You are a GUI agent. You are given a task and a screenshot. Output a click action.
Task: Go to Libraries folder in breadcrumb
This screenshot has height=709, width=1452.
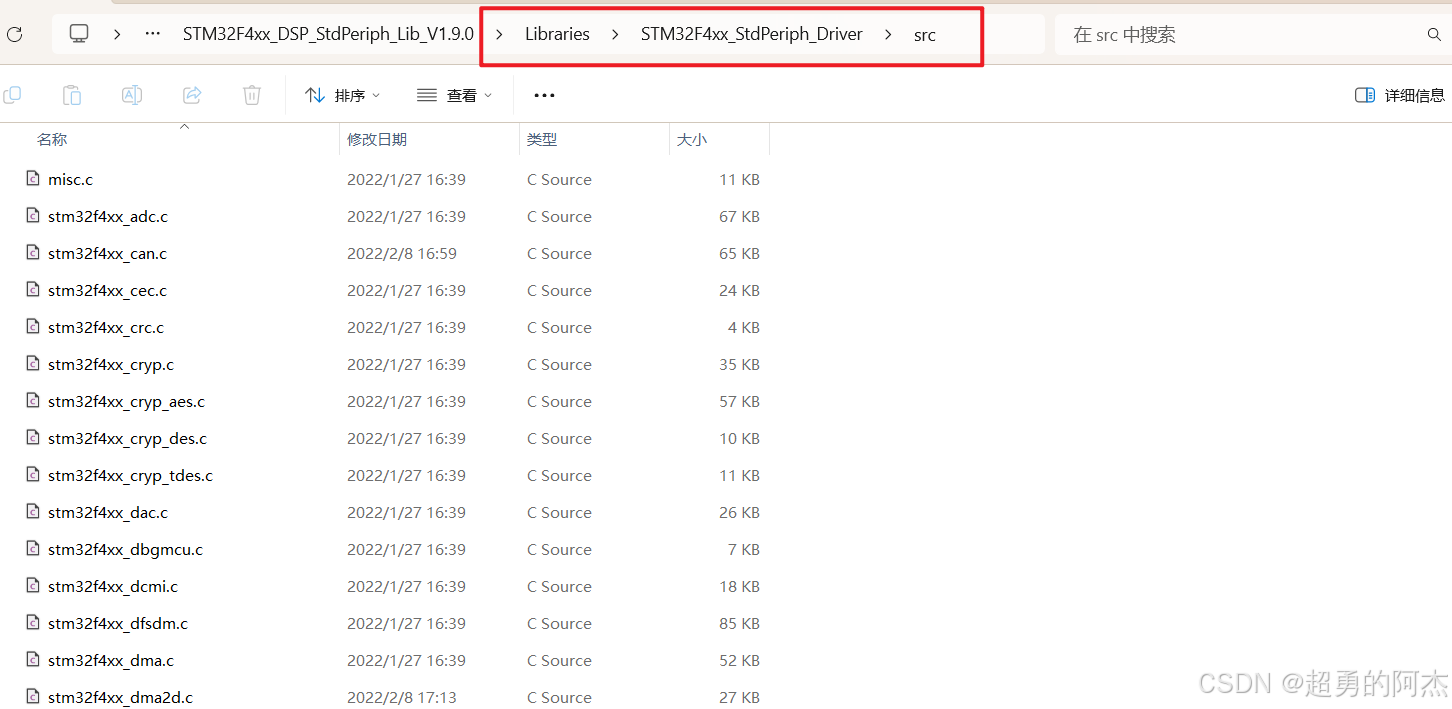pyautogui.click(x=557, y=34)
